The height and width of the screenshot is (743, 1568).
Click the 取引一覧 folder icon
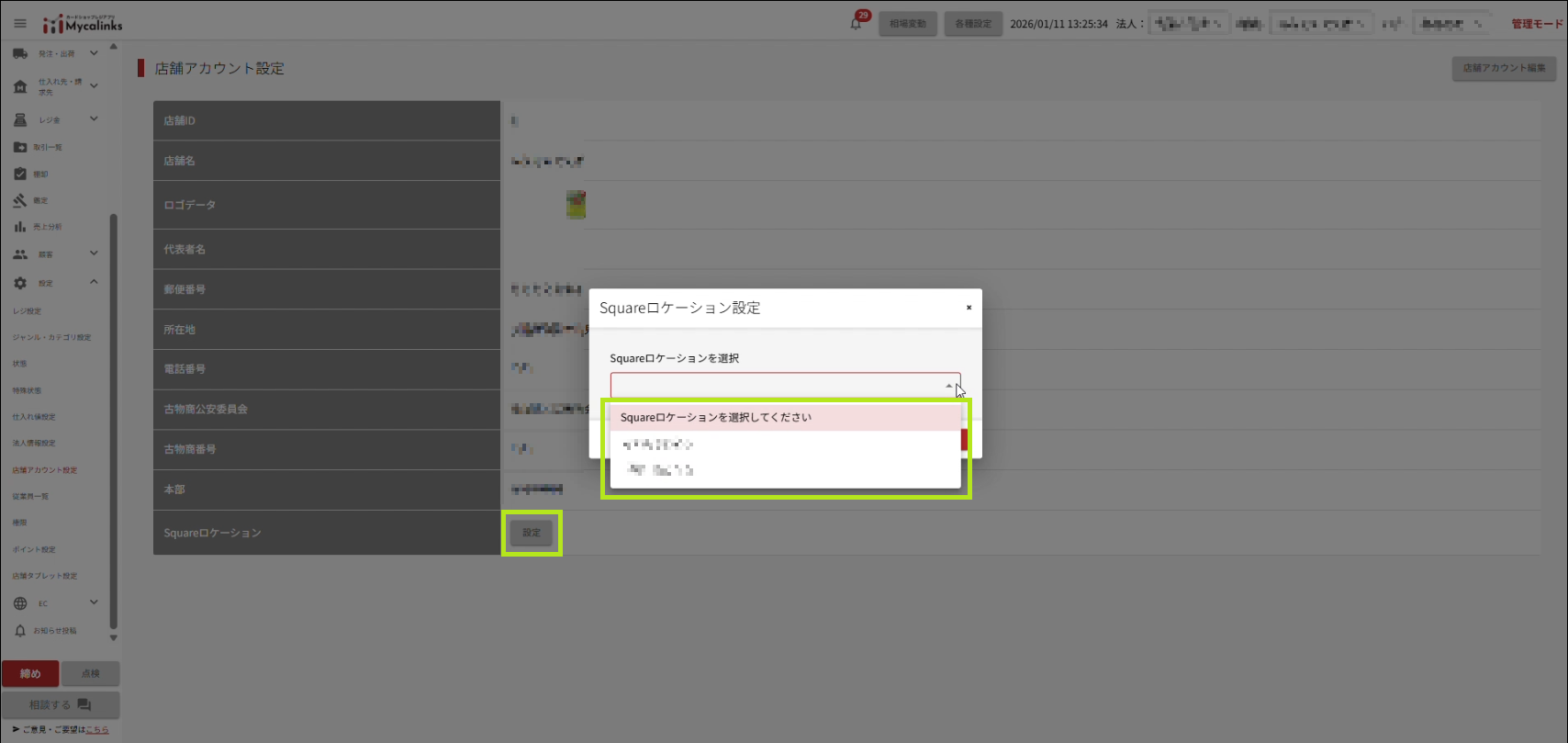[20, 147]
